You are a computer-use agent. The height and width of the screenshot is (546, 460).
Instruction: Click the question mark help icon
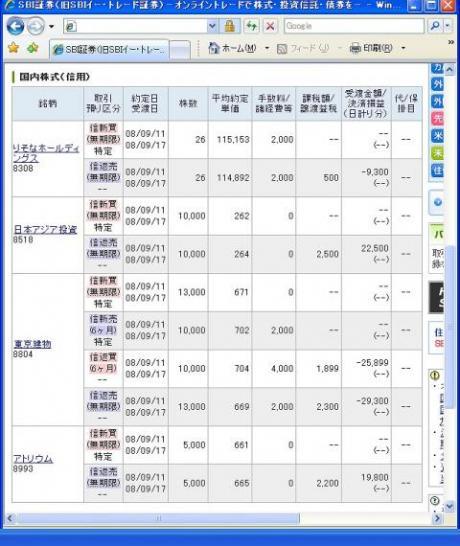point(434,500)
